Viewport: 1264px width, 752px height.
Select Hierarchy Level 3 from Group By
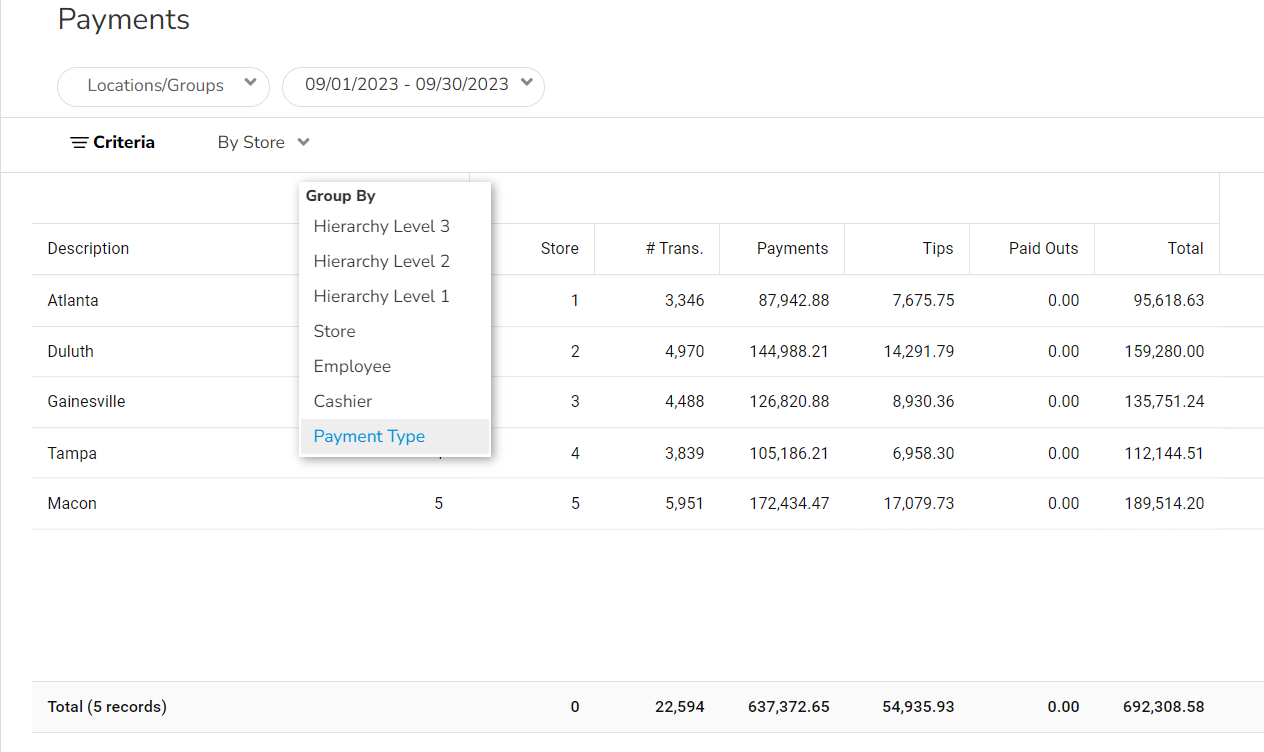coord(381,226)
